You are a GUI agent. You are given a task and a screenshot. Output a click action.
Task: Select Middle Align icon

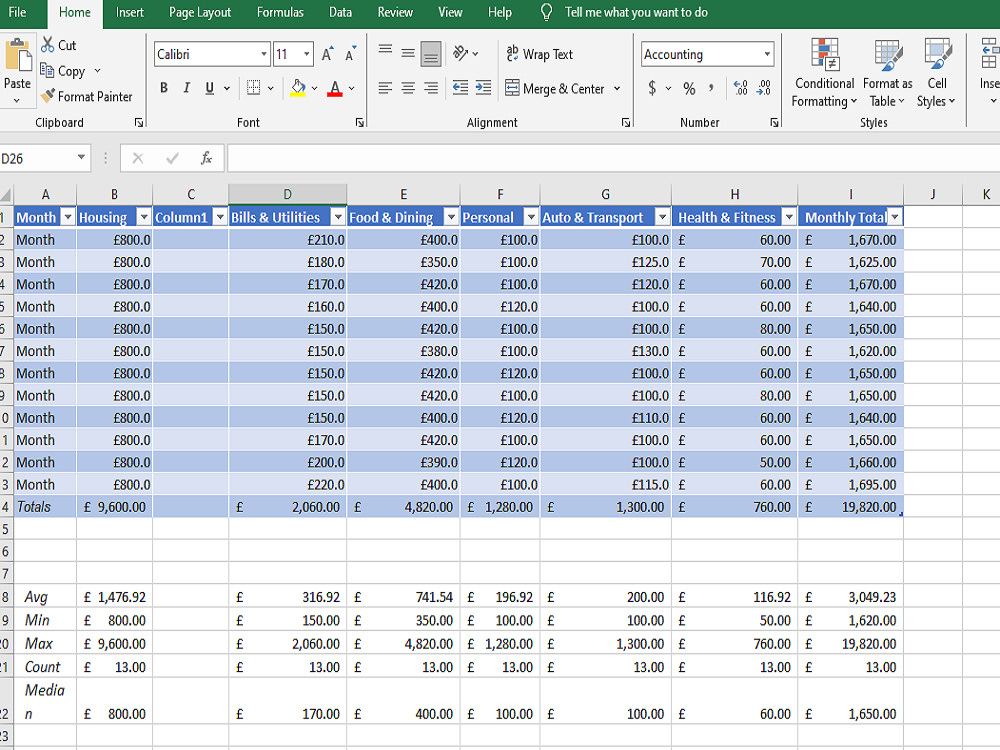(408, 53)
